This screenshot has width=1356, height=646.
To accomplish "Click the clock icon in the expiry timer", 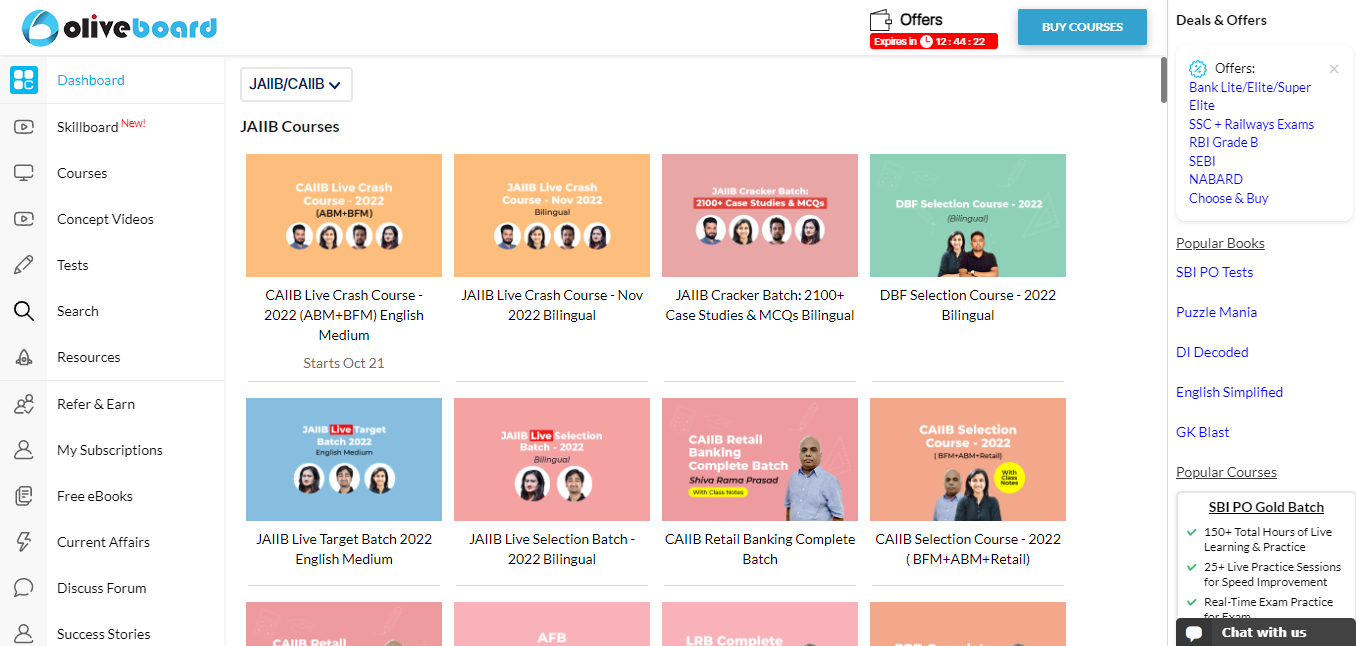I will [x=926, y=41].
